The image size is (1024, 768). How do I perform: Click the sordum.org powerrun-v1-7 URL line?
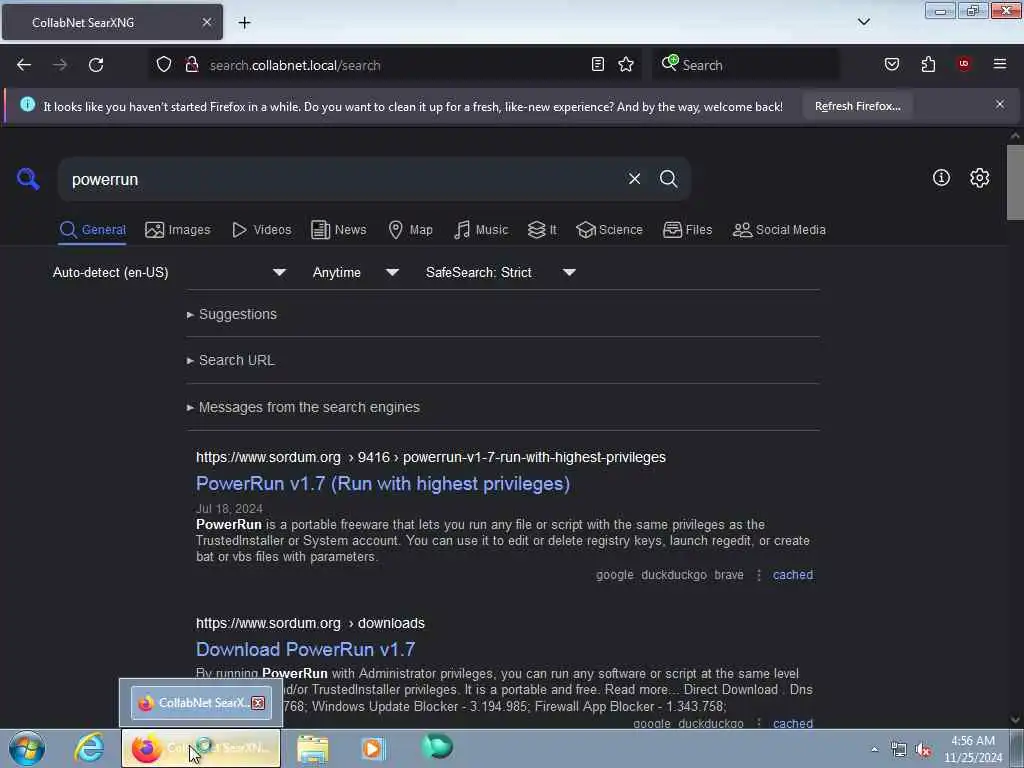[431, 457]
